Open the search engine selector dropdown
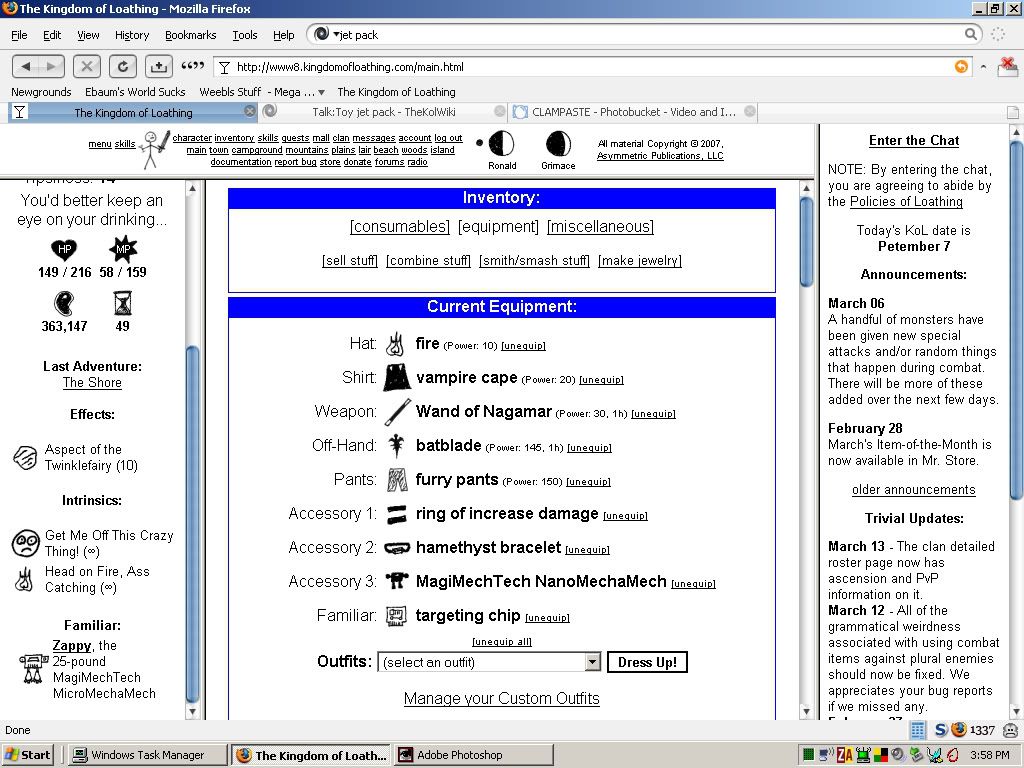 [324, 34]
